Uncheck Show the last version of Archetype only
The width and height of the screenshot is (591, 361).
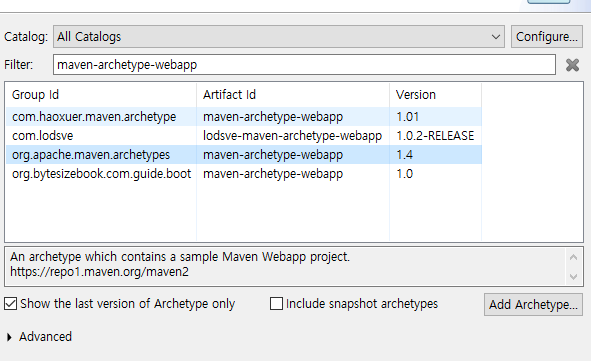[11, 303]
